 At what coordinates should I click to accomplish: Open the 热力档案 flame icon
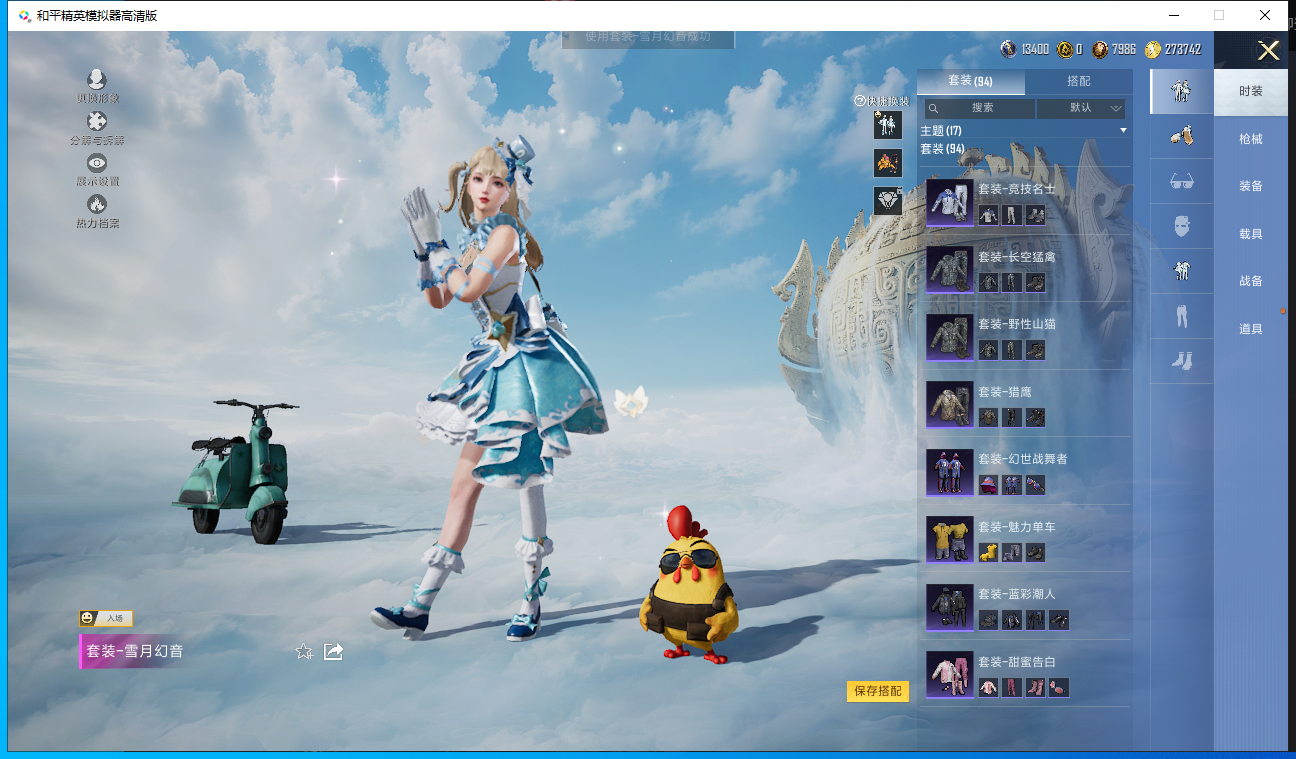pos(97,204)
